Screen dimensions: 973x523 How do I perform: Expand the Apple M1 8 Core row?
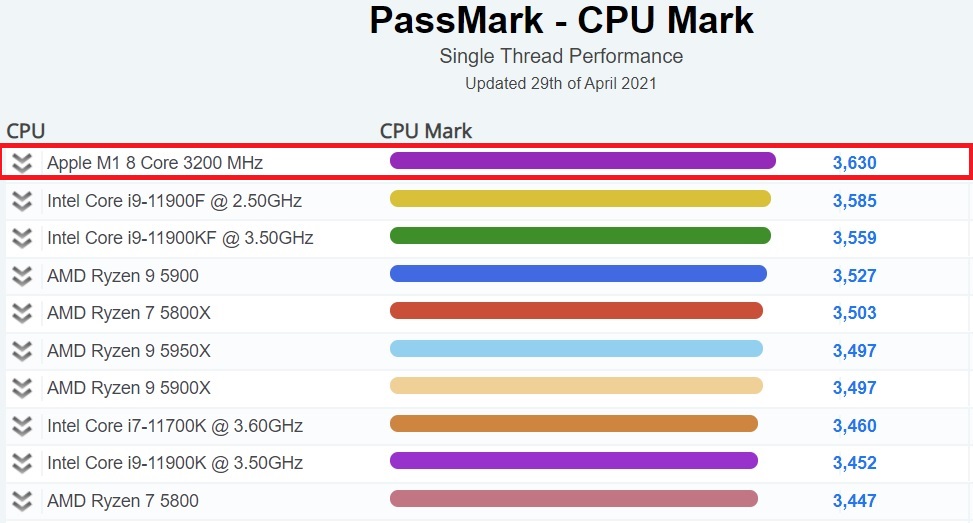pos(23,163)
